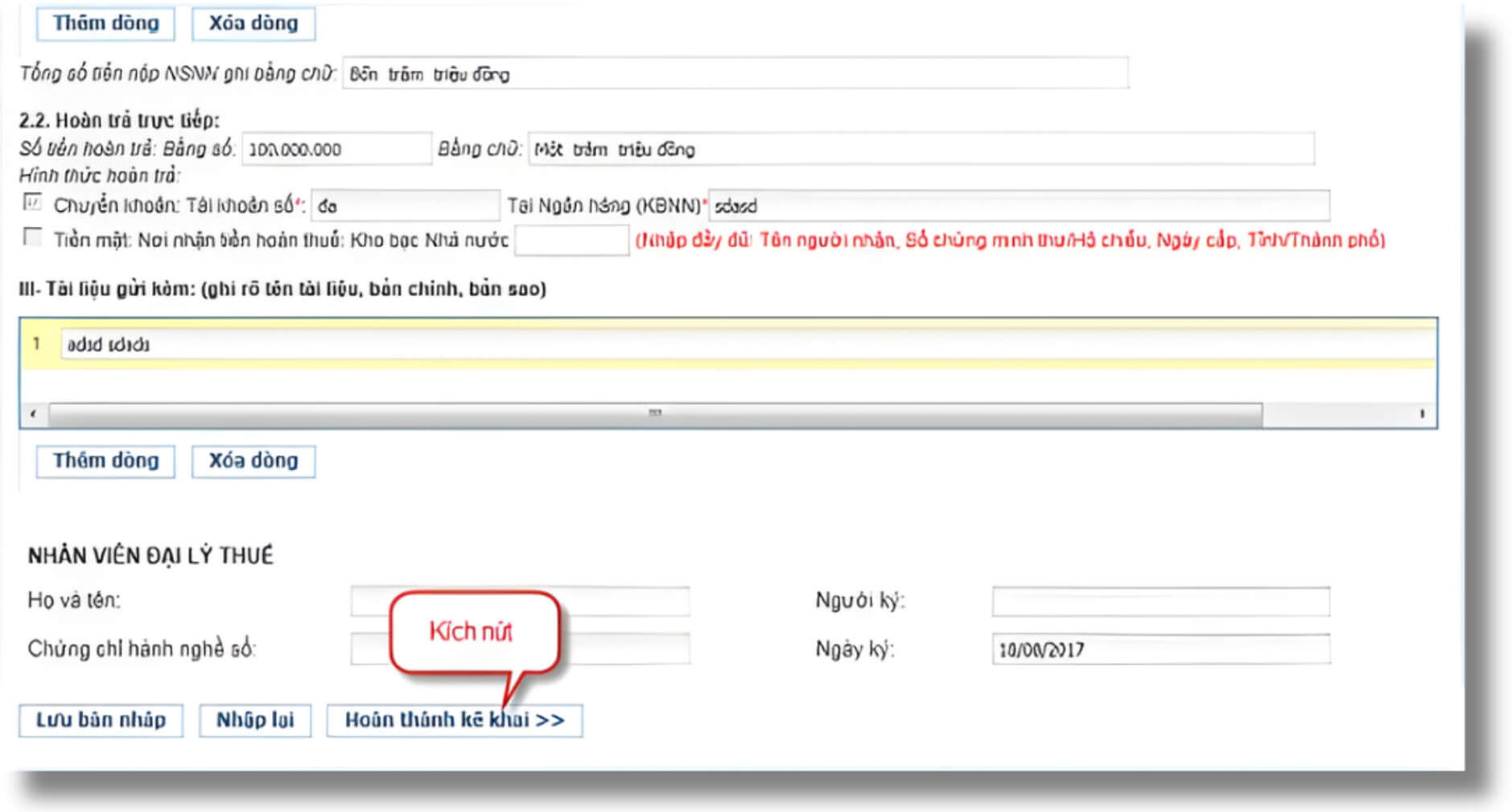The height and width of the screenshot is (812, 1512).
Task: Focus the Người ký text field
Action: tap(1160, 601)
